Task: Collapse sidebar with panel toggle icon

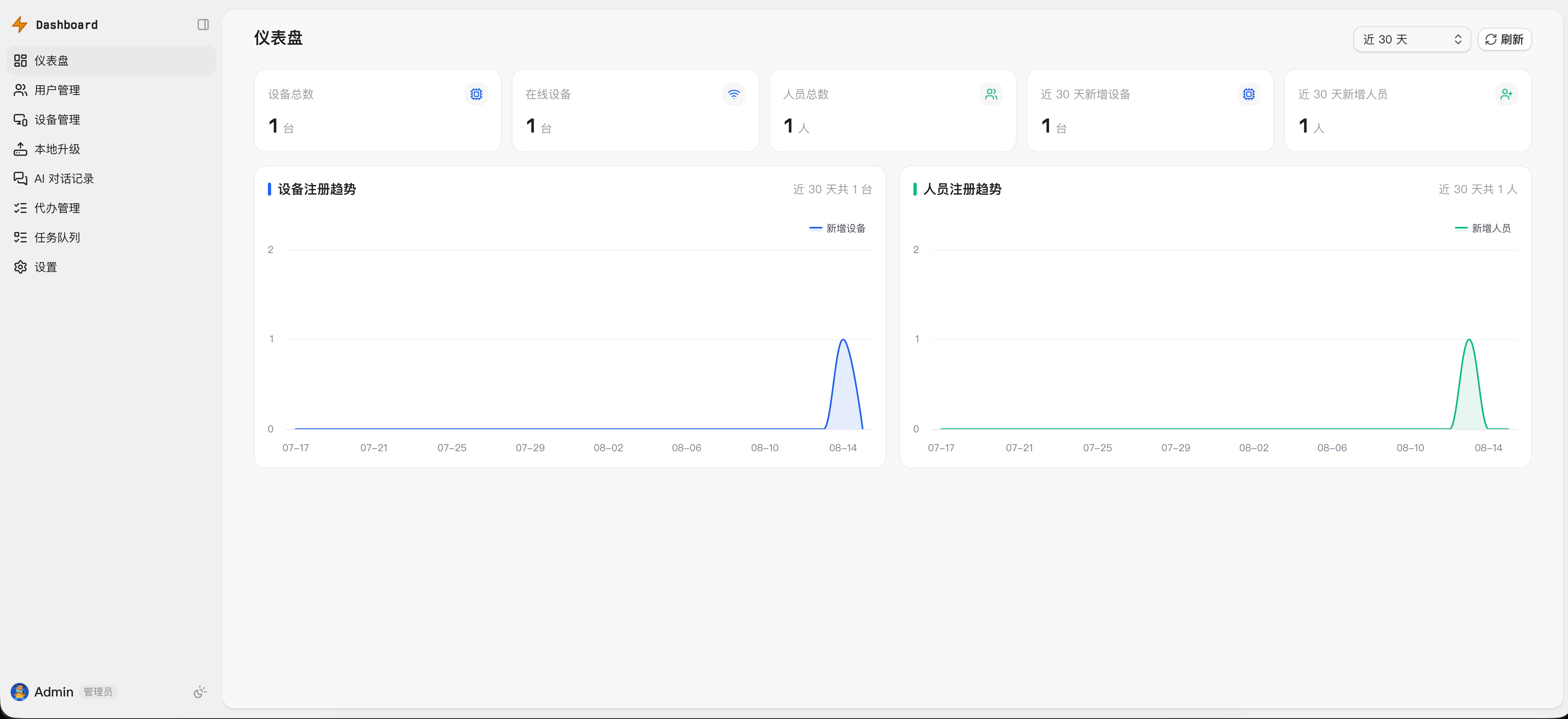Action: coord(203,24)
